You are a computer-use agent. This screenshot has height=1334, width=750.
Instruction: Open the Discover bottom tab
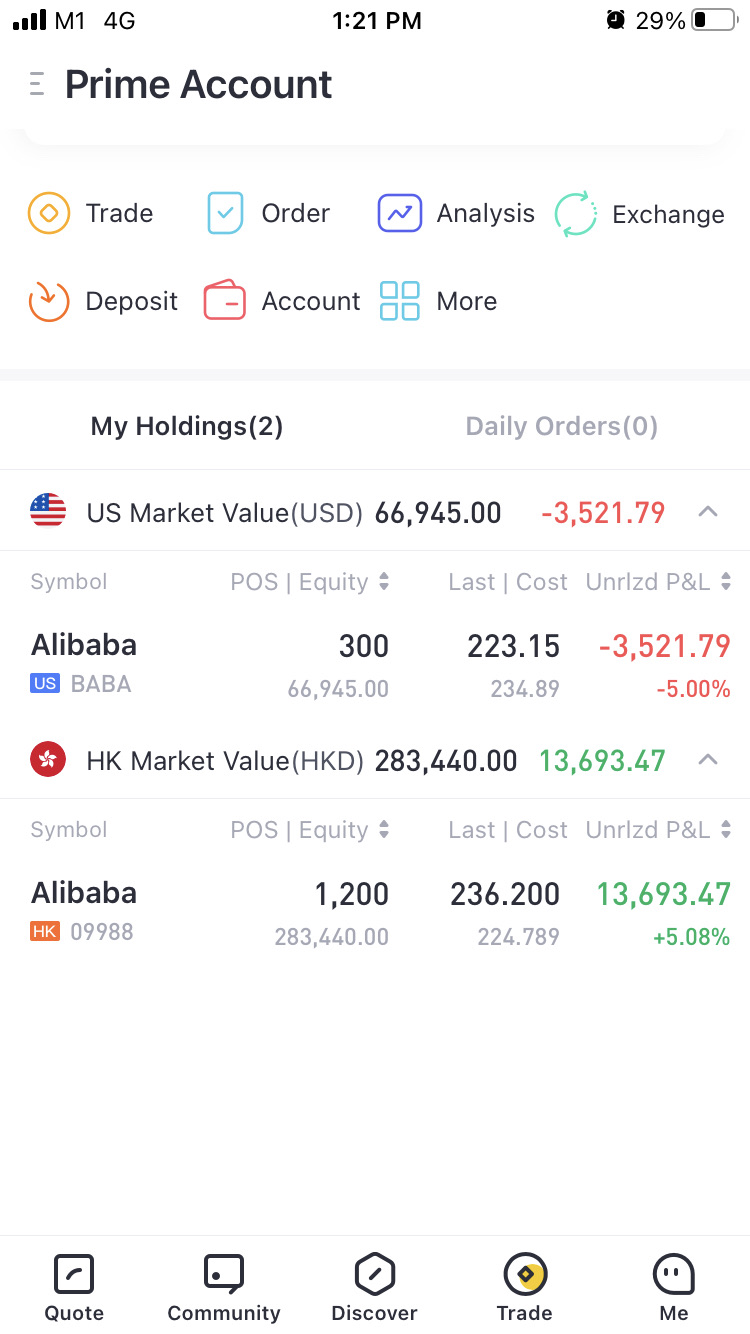pyautogui.click(x=375, y=1286)
